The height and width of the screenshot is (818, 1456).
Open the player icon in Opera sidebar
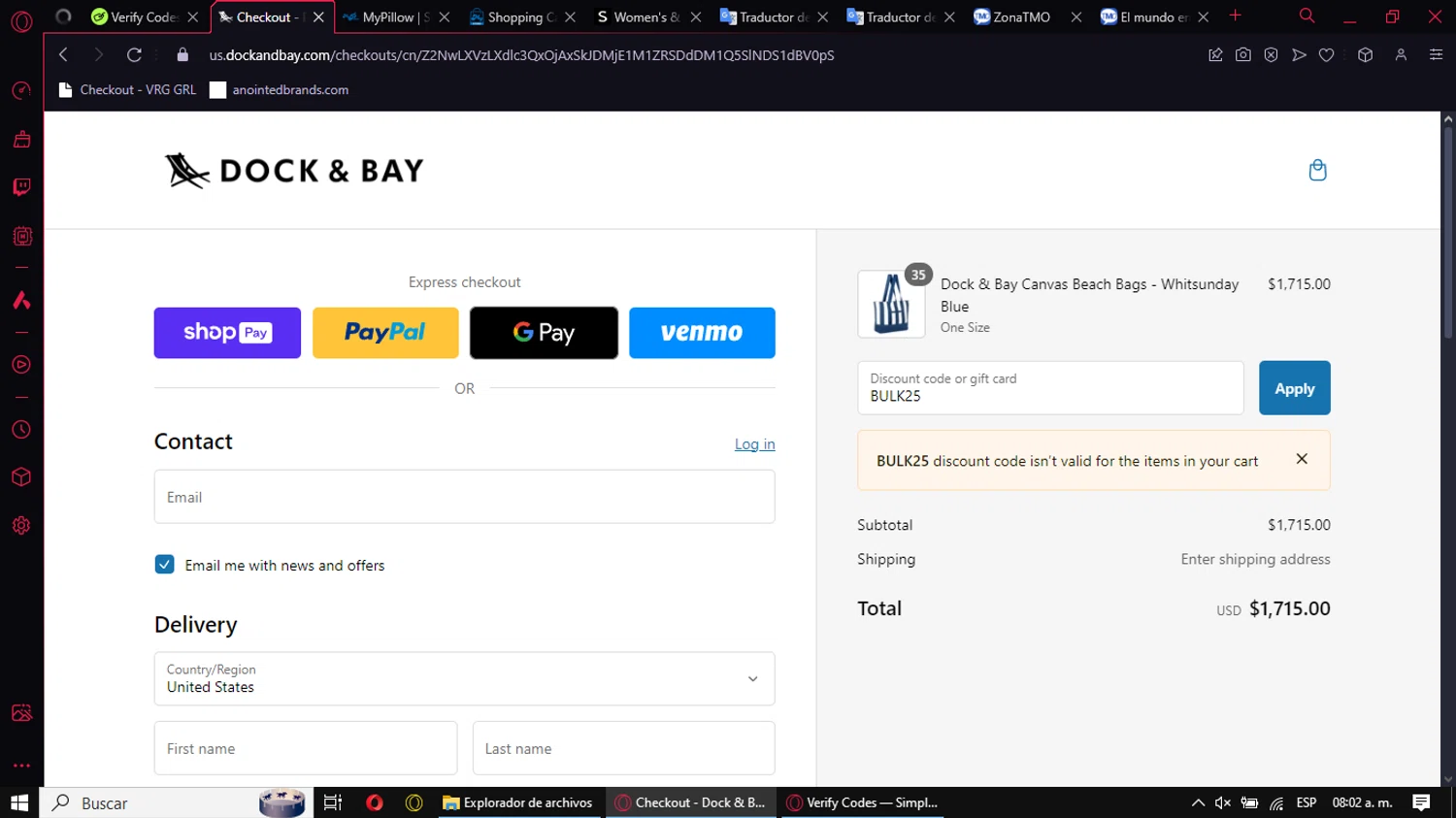coord(21,365)
